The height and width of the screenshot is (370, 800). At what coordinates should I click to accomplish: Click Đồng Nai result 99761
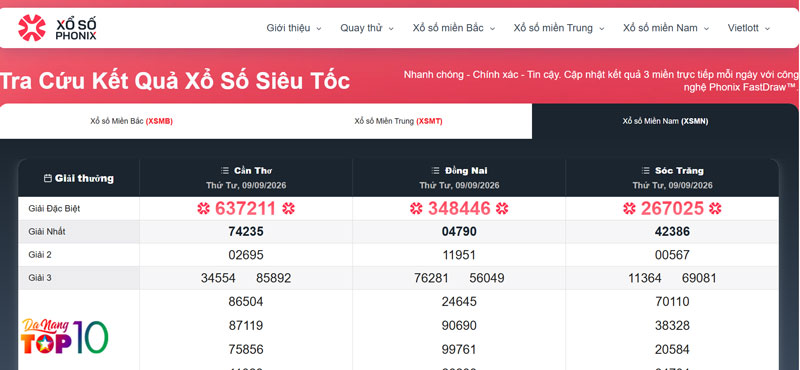459,350
